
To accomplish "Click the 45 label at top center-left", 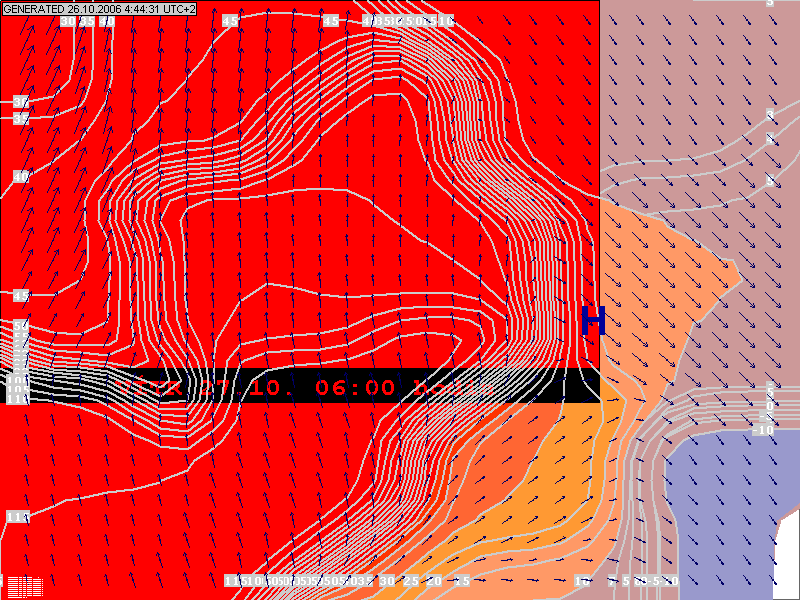I will pyautogui.click(x=230, y=21).
